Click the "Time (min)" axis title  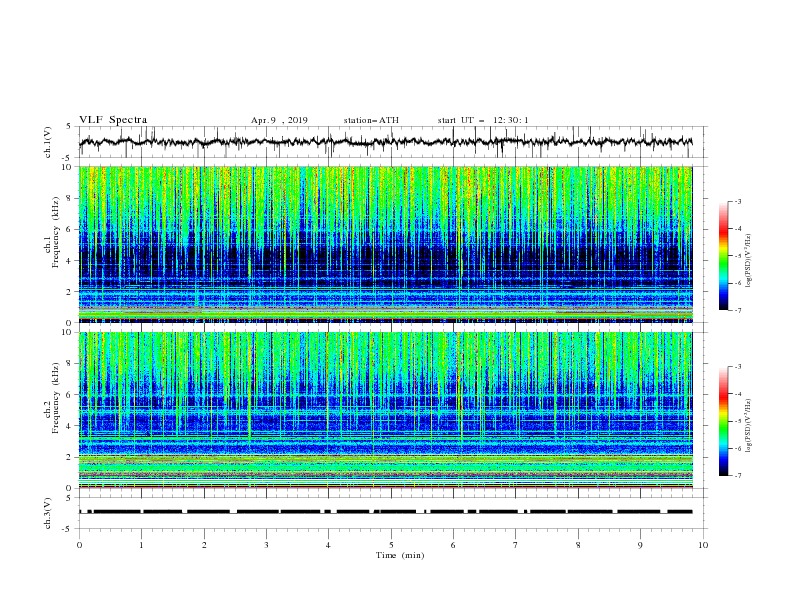pos(400,555)
